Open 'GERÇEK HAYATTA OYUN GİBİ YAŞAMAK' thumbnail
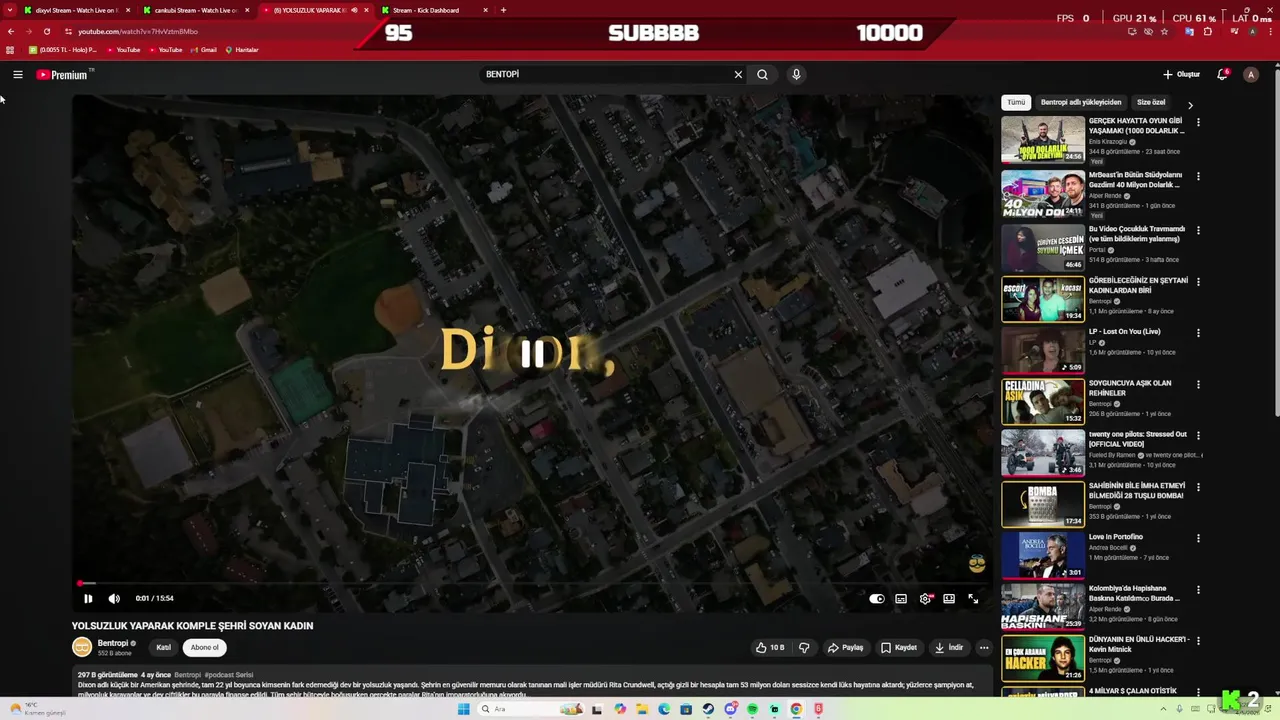 point(1043,141)
